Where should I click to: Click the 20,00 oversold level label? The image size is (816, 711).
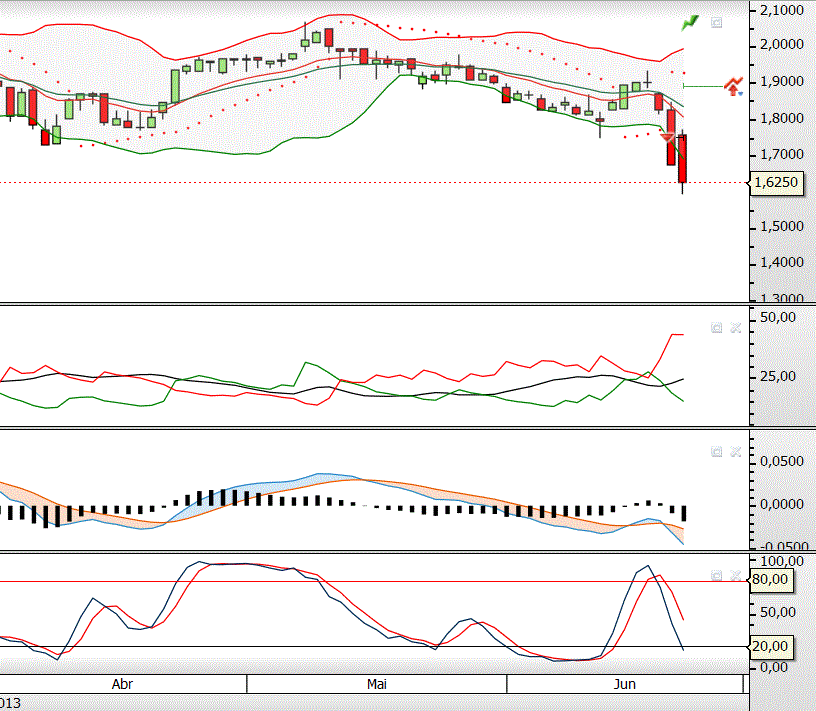click(x=770, y=646)
